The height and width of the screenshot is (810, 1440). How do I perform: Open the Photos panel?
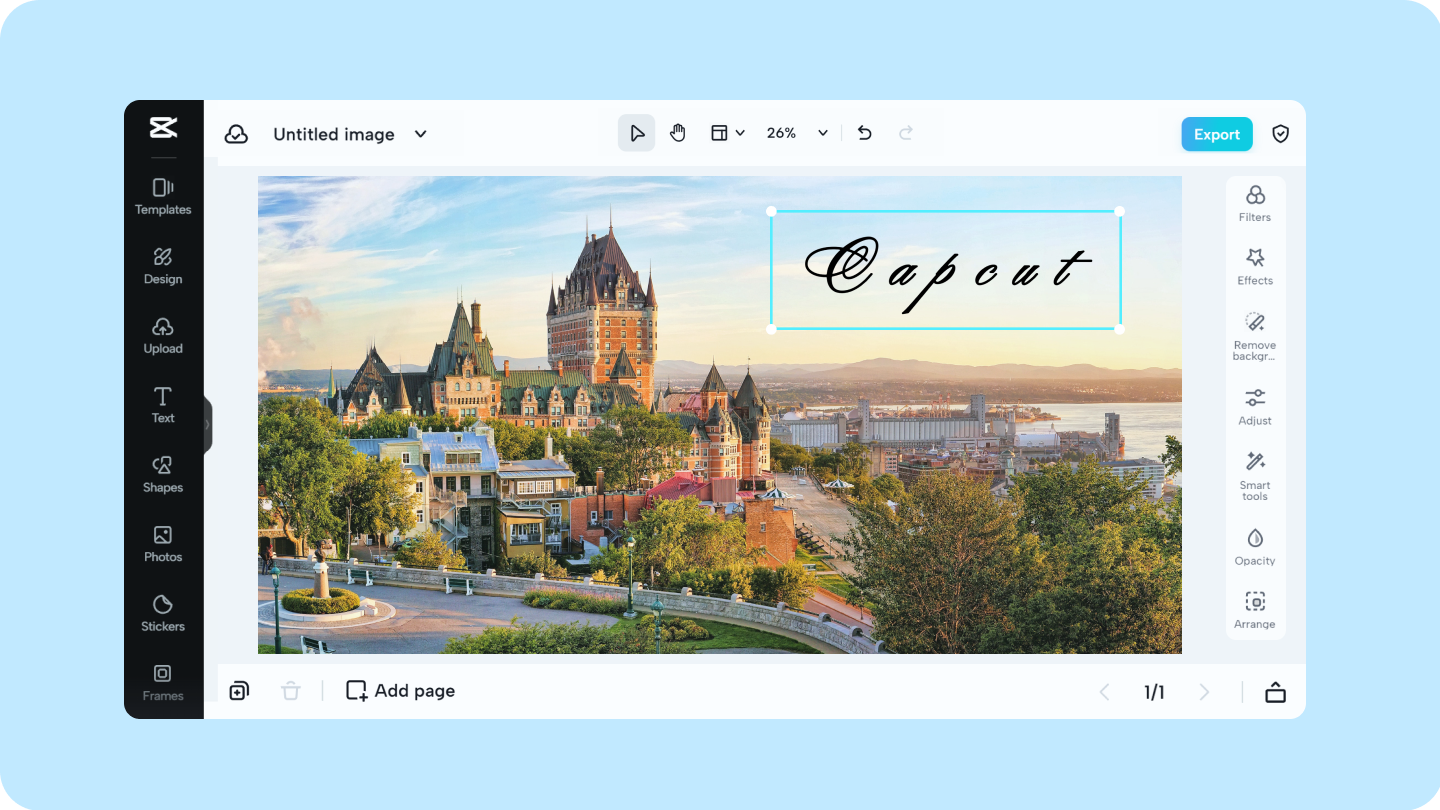pos(162,543)
